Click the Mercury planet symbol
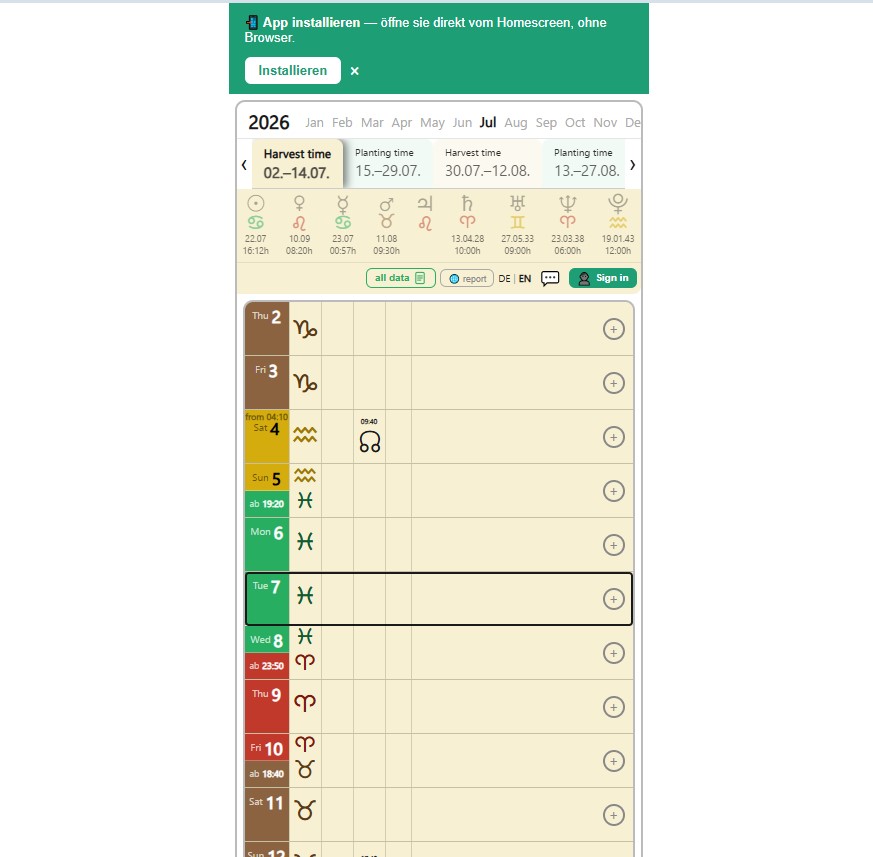The width and height of the screenshot is (873, 857). [x=343, y=204]
